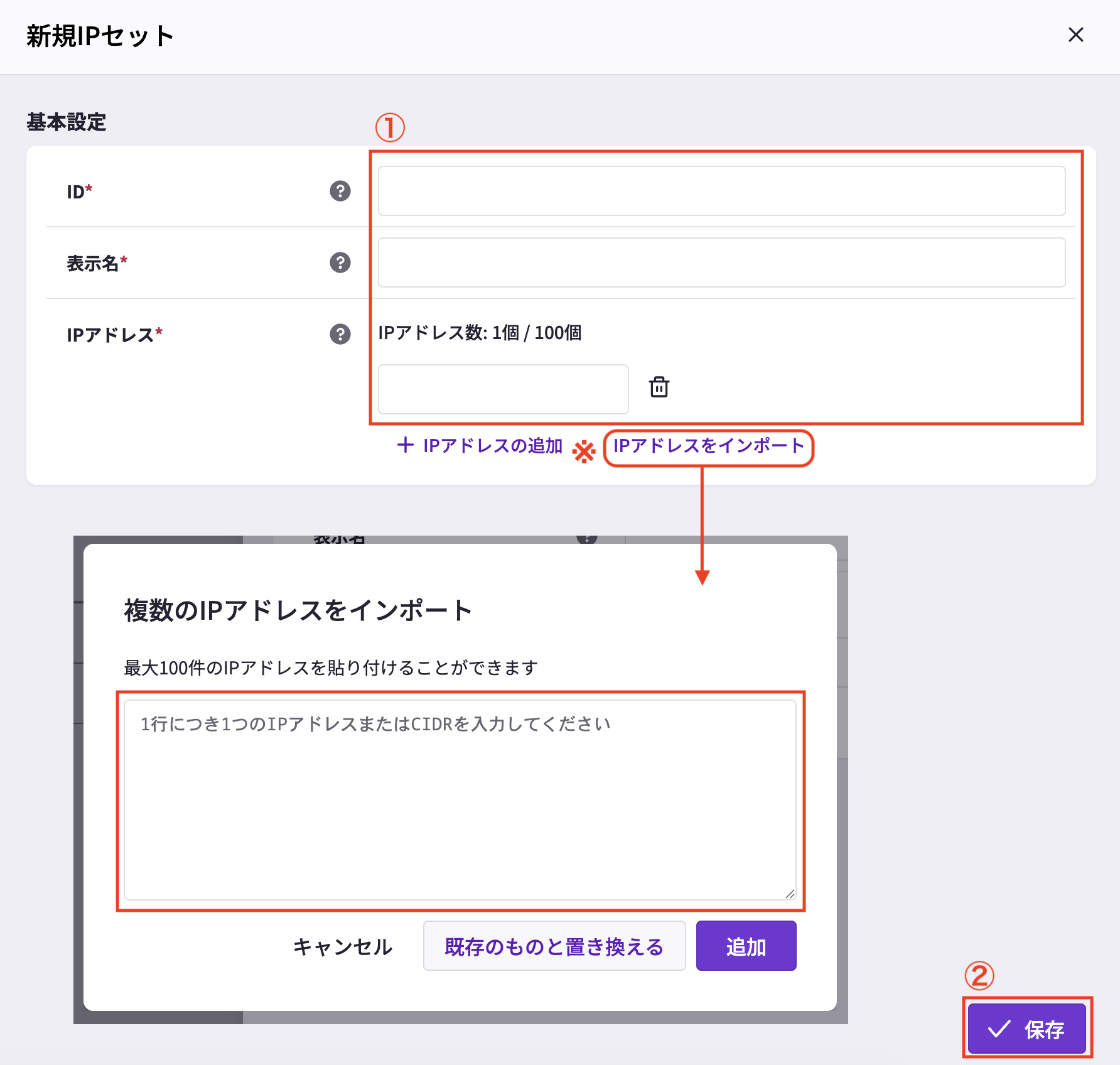
Task: Select the 最大100件のIPアドレス description text
Action: pos(331,668)
